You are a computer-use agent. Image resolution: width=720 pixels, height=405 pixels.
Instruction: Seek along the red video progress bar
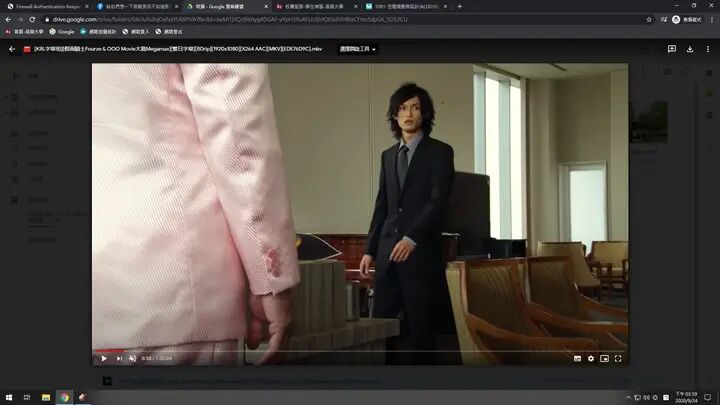(x=360, y=350)
